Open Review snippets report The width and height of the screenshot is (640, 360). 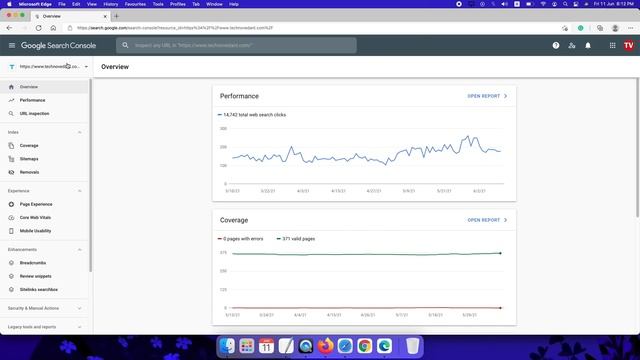pyautogui.click(x=44, y=276)
